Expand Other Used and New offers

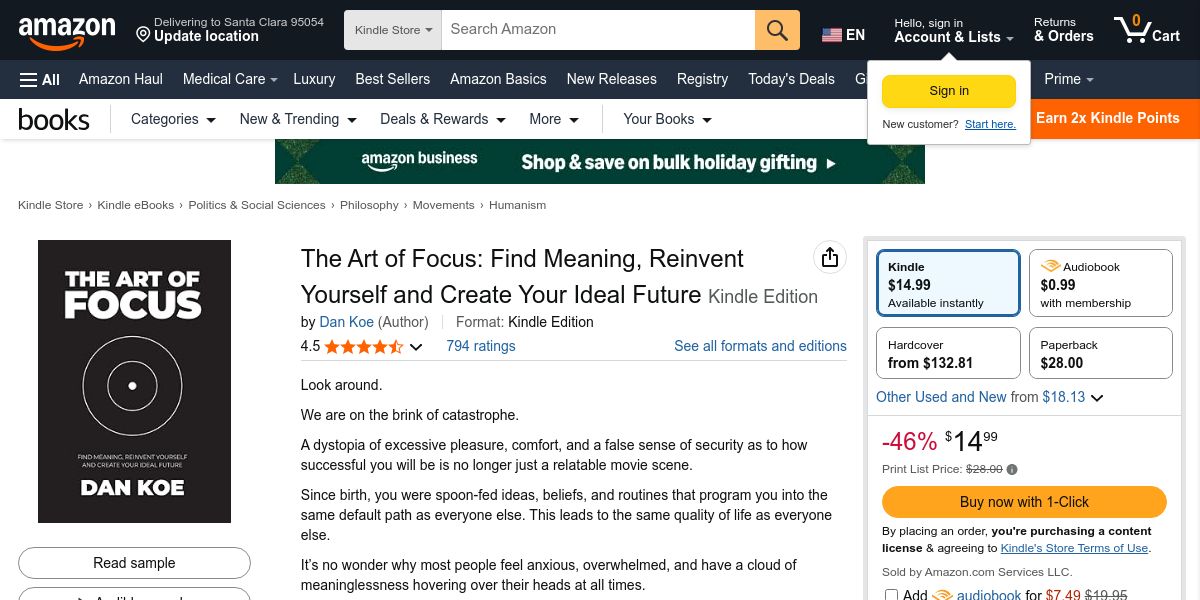(1097, 398)
